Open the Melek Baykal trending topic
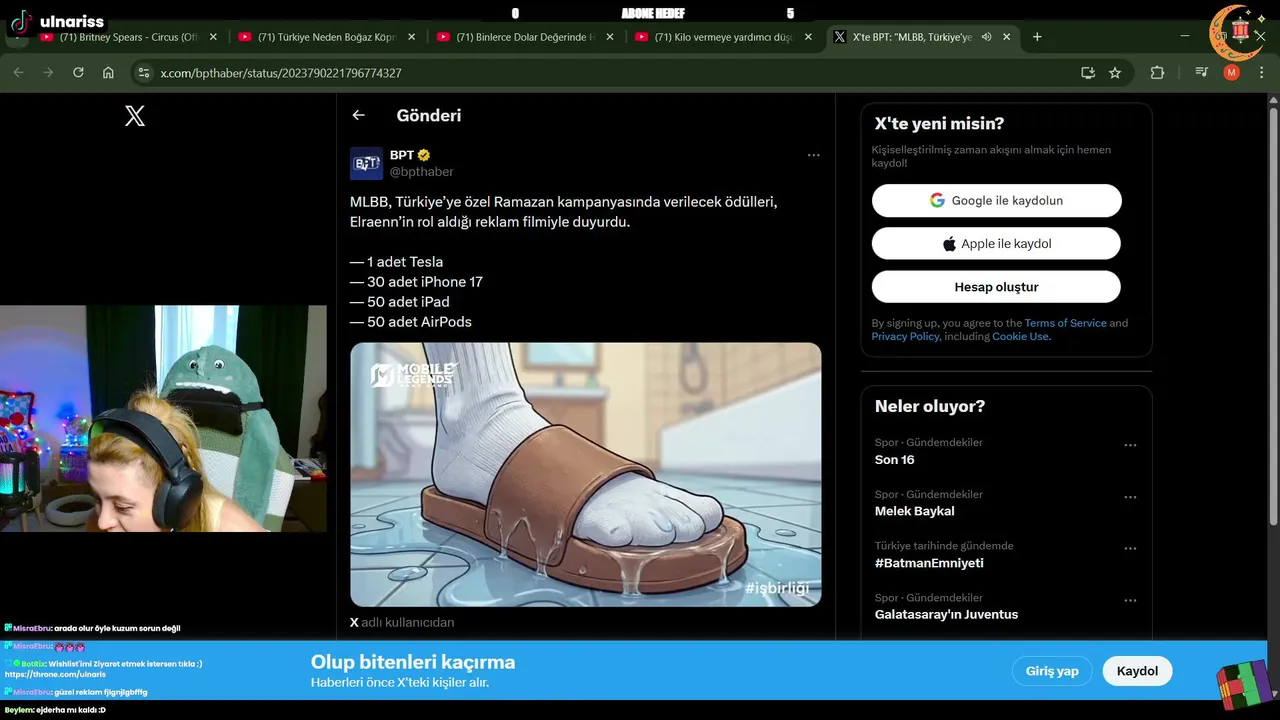This screenshot has width=1280, height=720. click(915, 511)
